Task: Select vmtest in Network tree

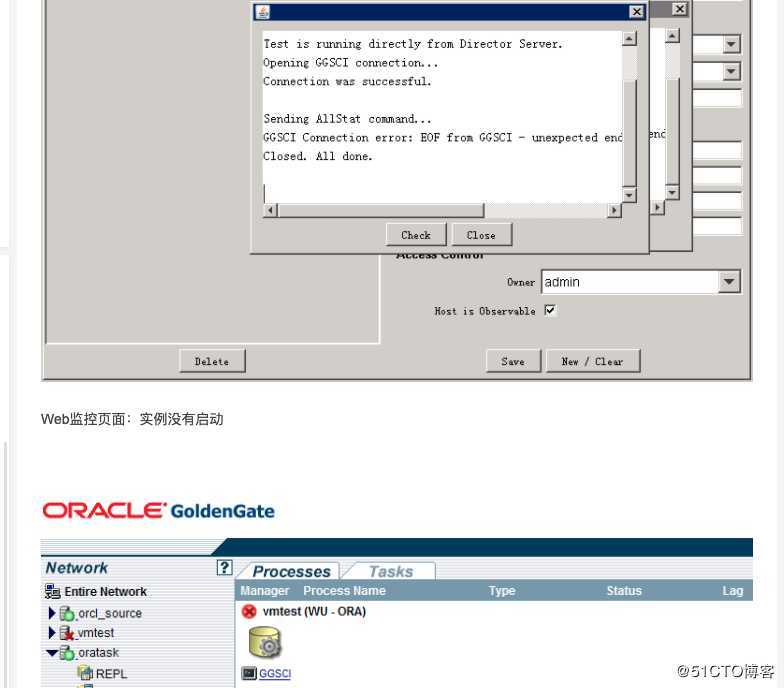Action: pyautogui.click(x=96, y=633)
